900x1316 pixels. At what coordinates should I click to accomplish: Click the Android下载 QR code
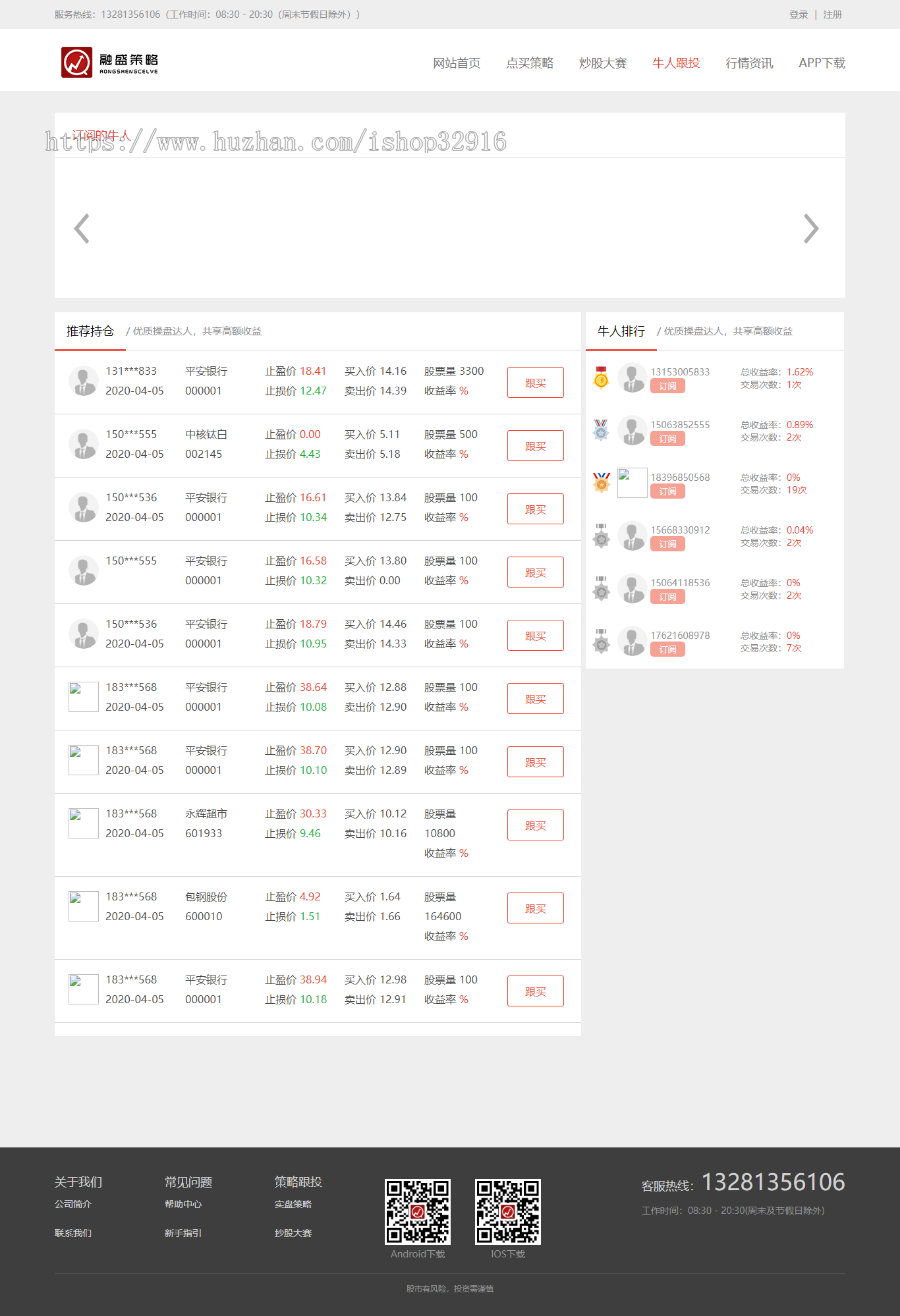coord(418,1214)
